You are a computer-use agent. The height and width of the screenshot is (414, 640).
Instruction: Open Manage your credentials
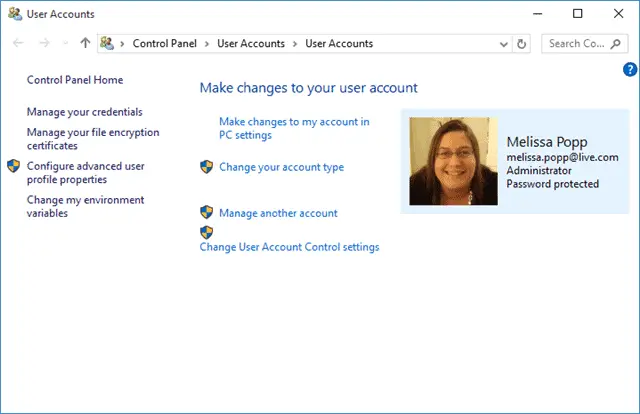84,112
